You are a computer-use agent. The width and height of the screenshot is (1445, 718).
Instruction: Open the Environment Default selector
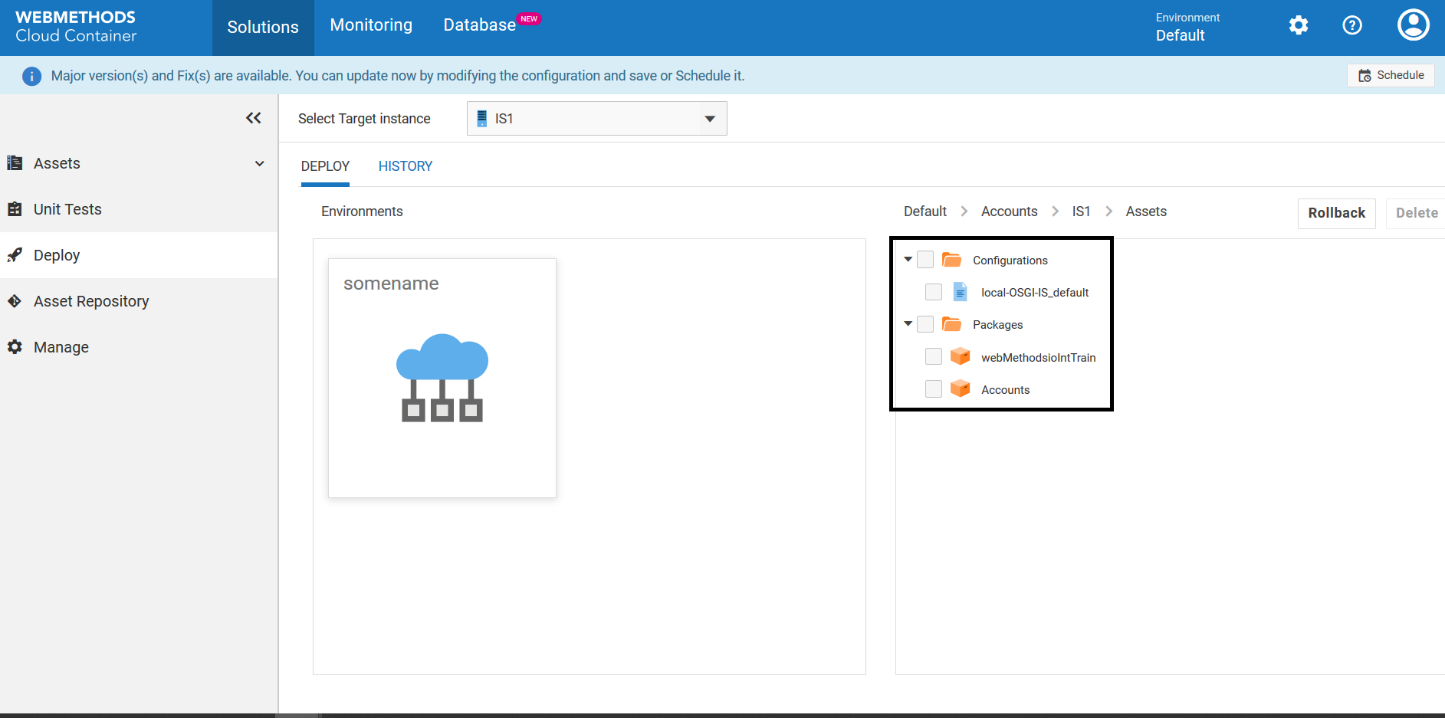click(x=1188, y=27)
